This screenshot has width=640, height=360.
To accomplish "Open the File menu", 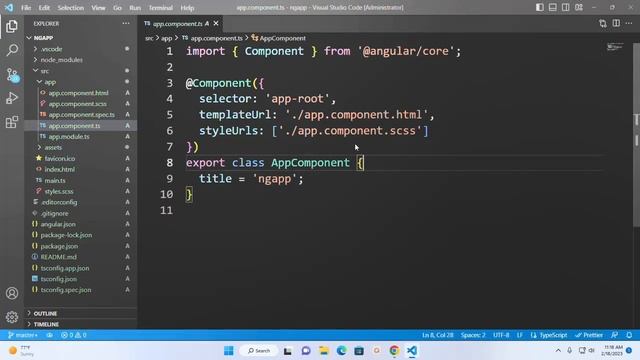I will tap(26, 8).
